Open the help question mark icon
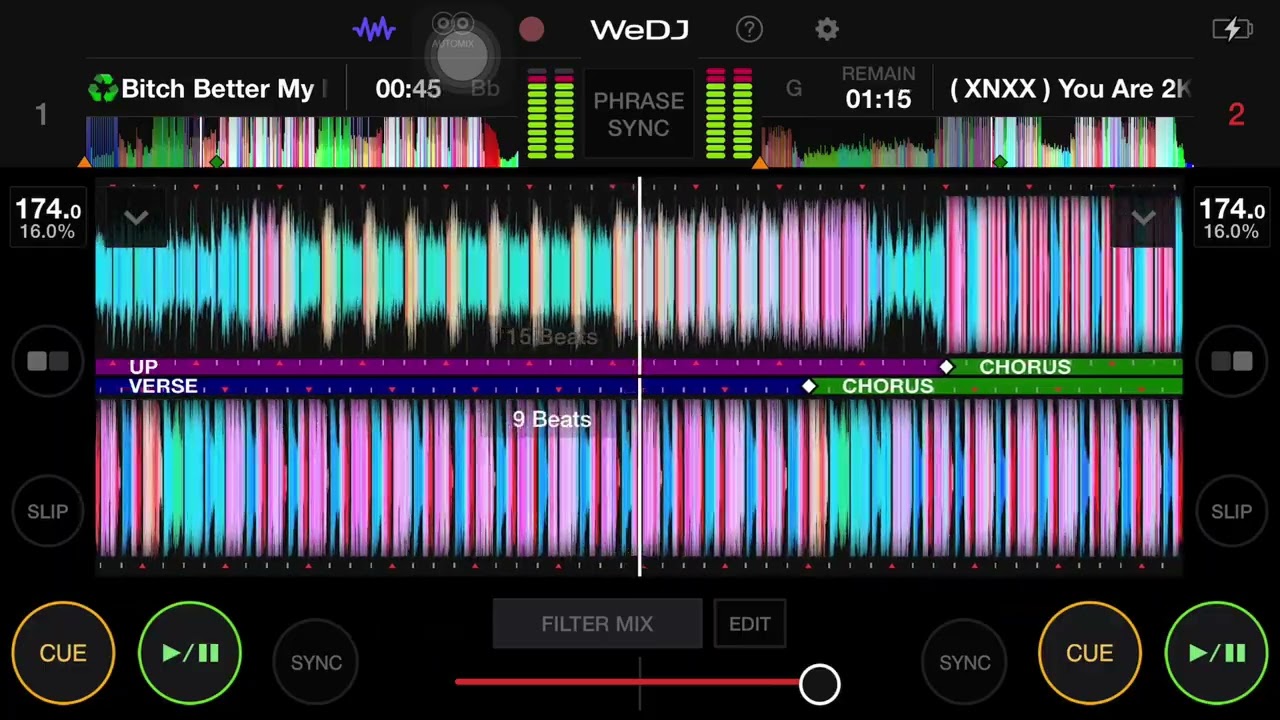This screenshot has width=1280, height=720. [749, 30]
